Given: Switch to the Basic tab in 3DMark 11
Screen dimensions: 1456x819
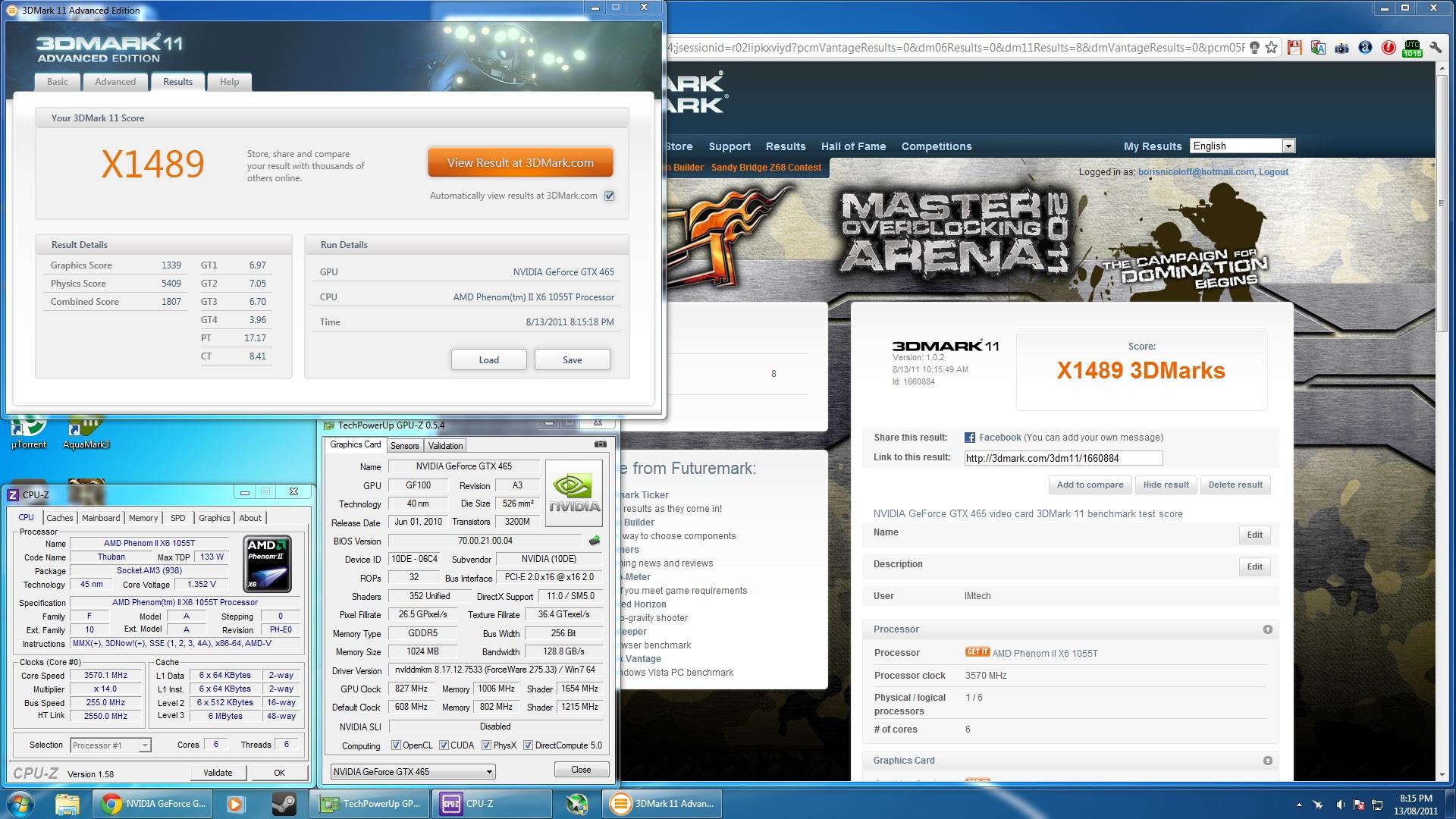Looking at the screenshot, I should (x=58, y=82).
